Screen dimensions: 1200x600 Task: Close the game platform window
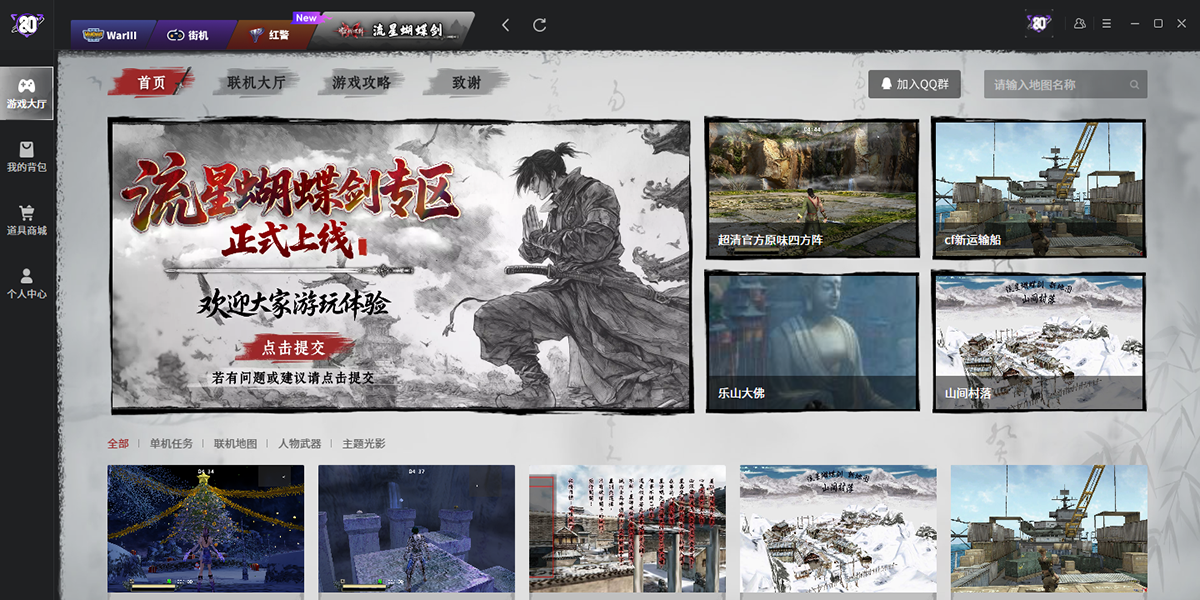pos(1182,23)
